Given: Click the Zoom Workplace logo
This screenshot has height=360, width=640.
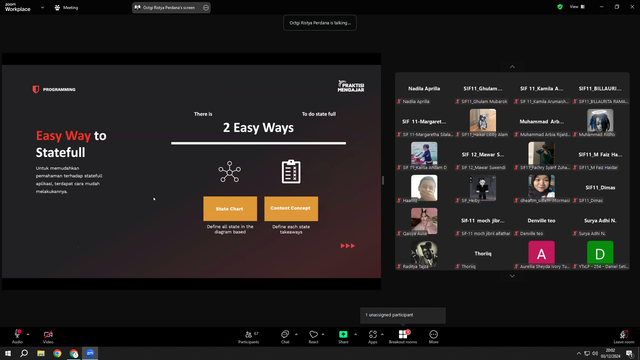Looking at the screenshot, I should pyautogui.click(x=18, y=7).
